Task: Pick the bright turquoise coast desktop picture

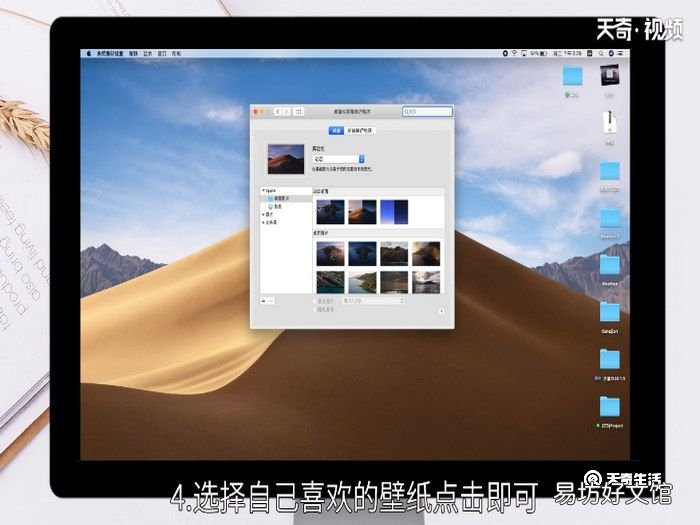Action: click(x=362, y=282)
